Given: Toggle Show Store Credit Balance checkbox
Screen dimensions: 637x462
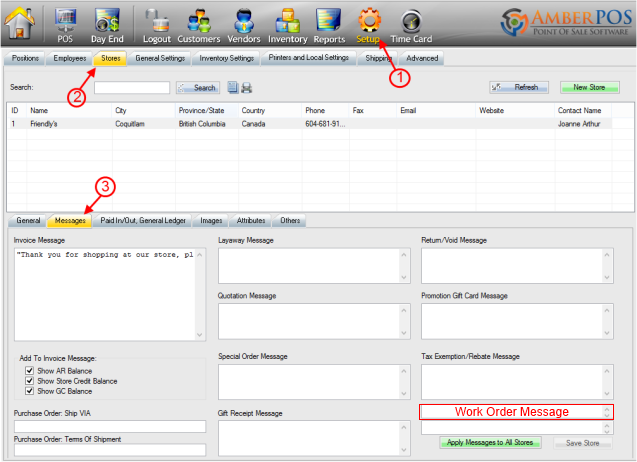Looking at the screenshot, I should [x=29, y=381].
